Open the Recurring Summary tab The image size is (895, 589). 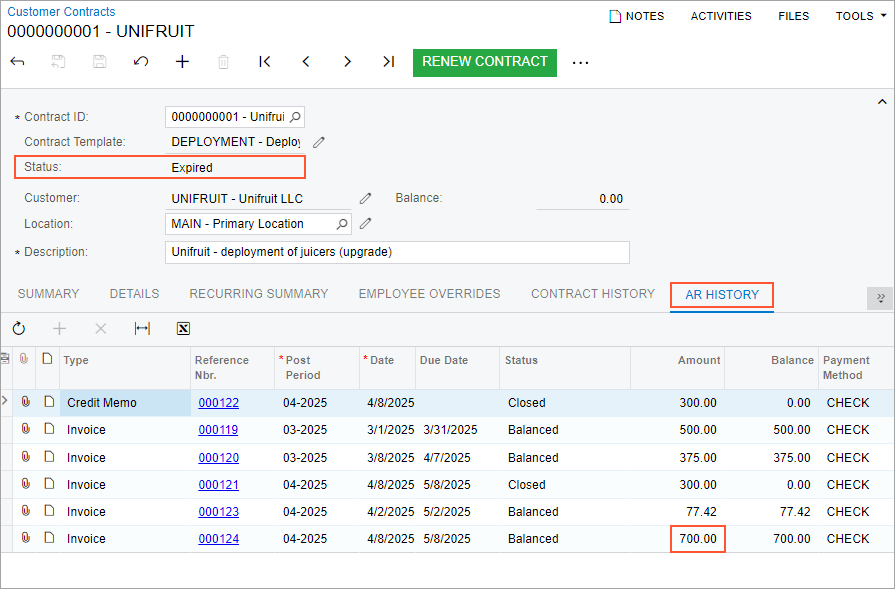(x=258, y=294)
